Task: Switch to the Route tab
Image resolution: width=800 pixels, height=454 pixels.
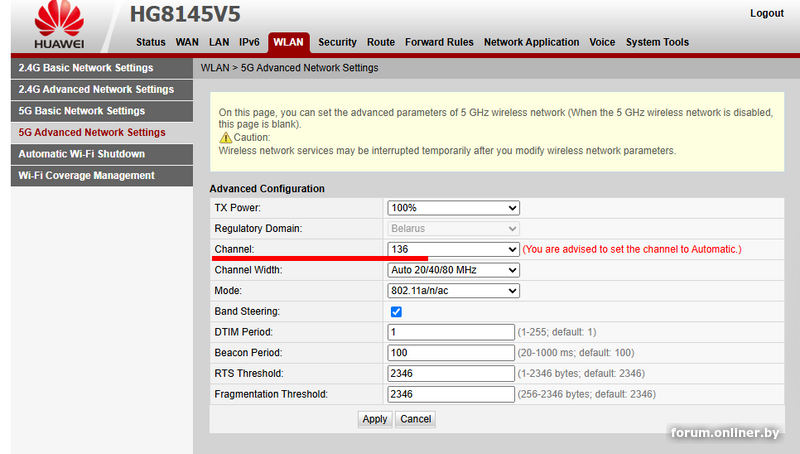Action: click(x=381, y=42)
